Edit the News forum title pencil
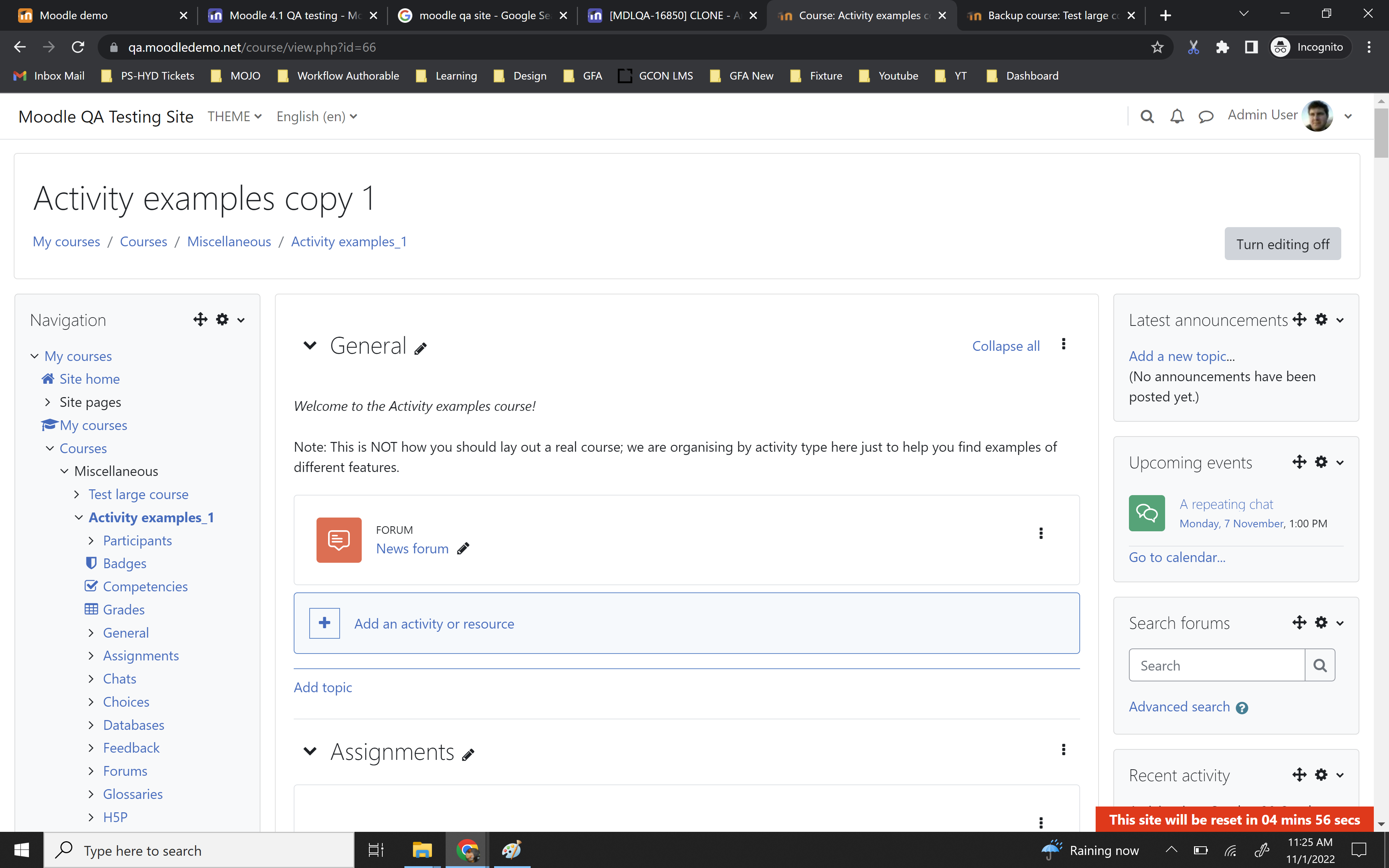This screenshot has height=868, width=1389. click(x=463, y=549)
